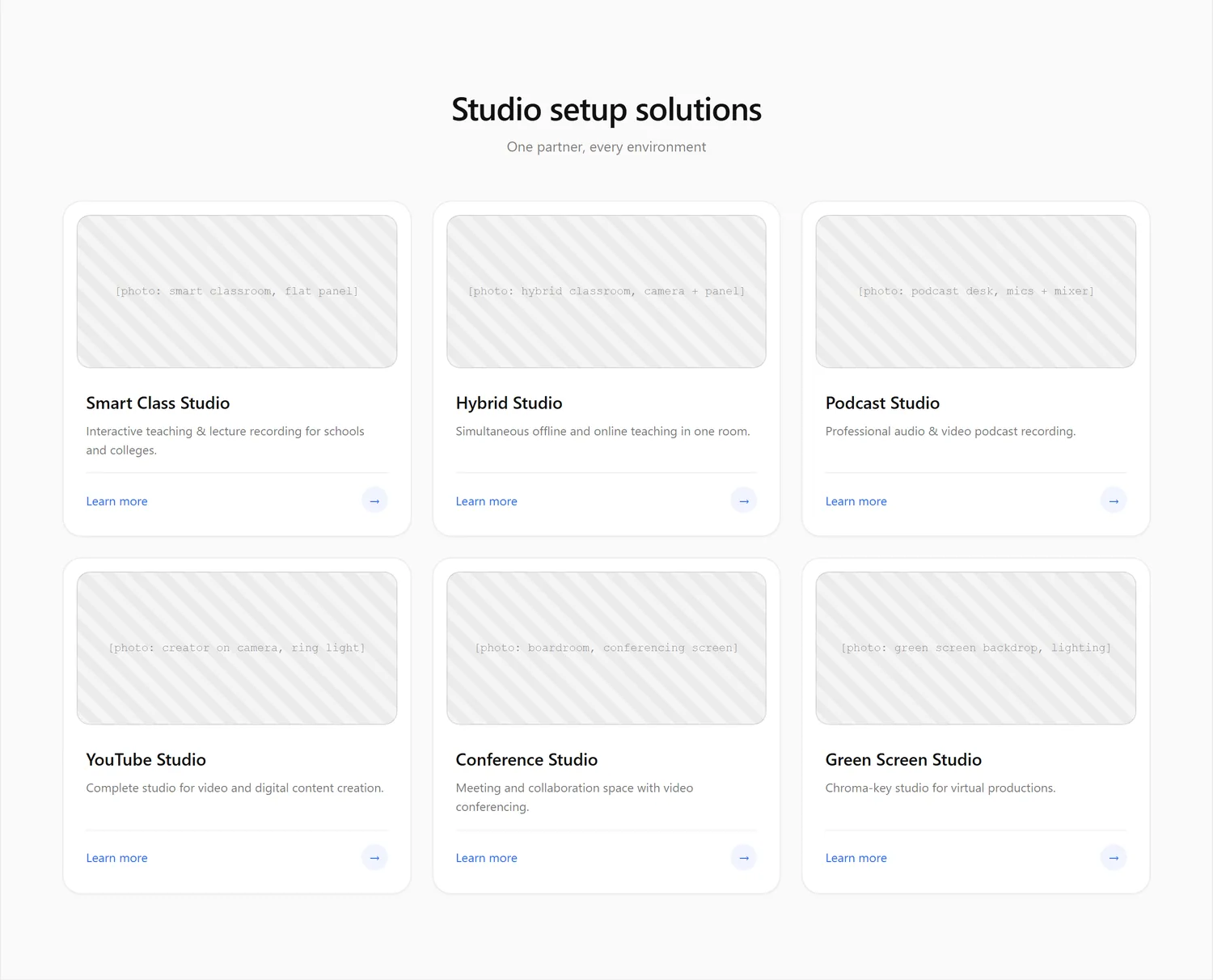
Task: Click the arrow icon on Smart Class Studio card
Action: point(374,501)
